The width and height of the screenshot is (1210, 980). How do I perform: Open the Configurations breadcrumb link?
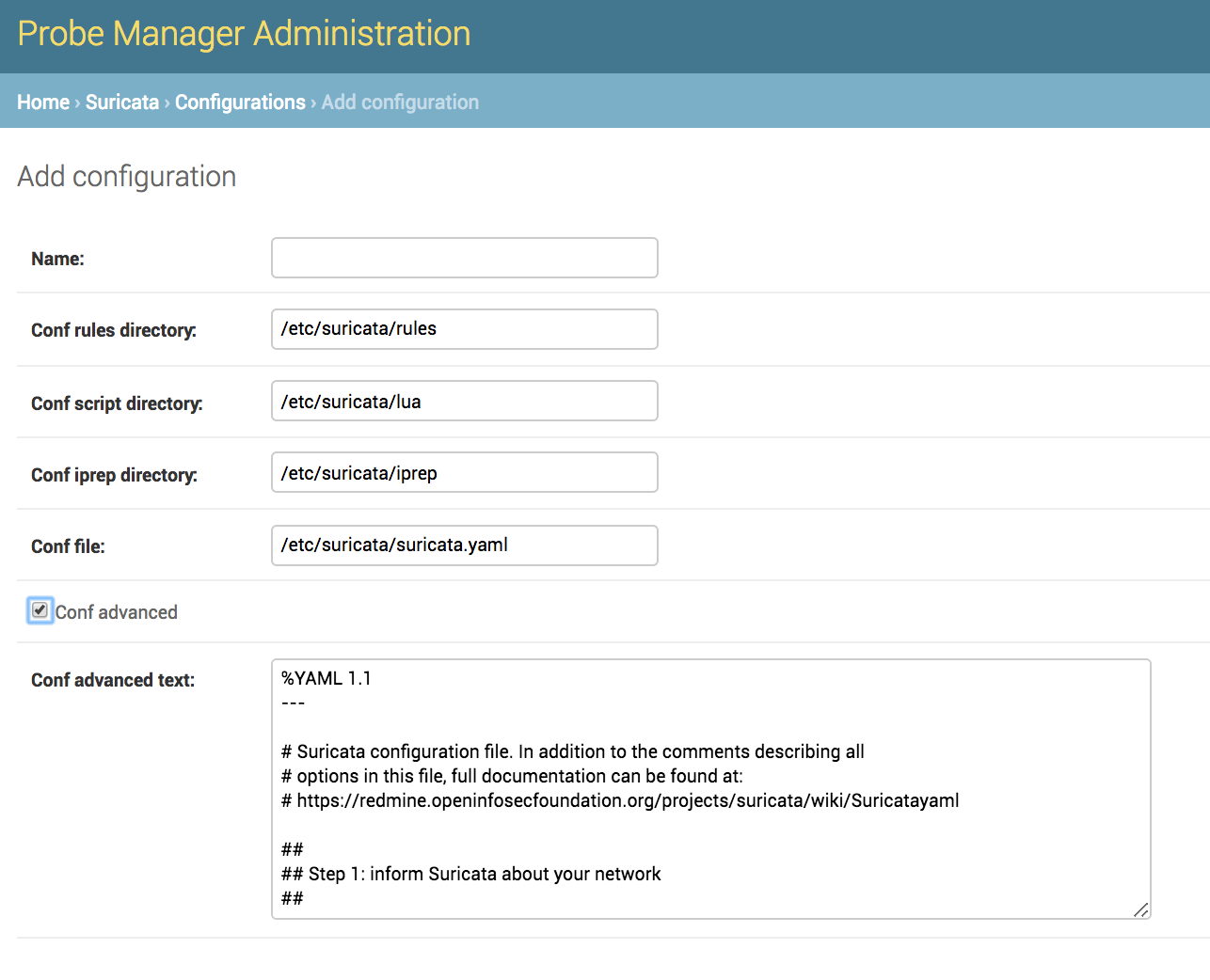240,102
